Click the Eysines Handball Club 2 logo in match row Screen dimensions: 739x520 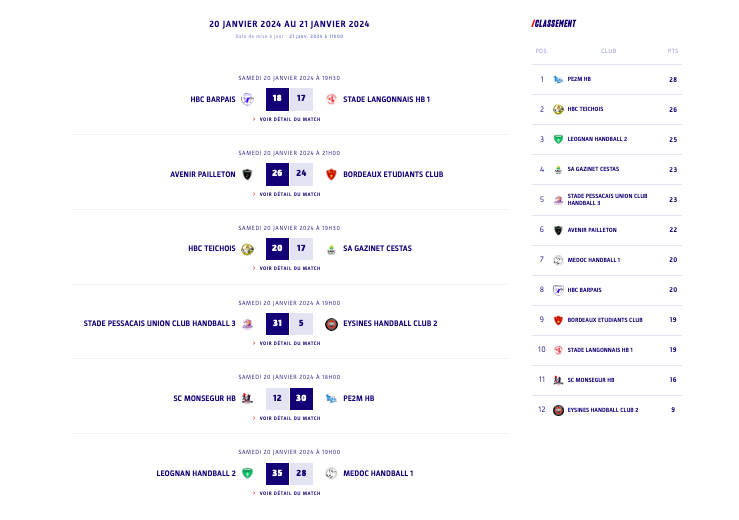331,324
